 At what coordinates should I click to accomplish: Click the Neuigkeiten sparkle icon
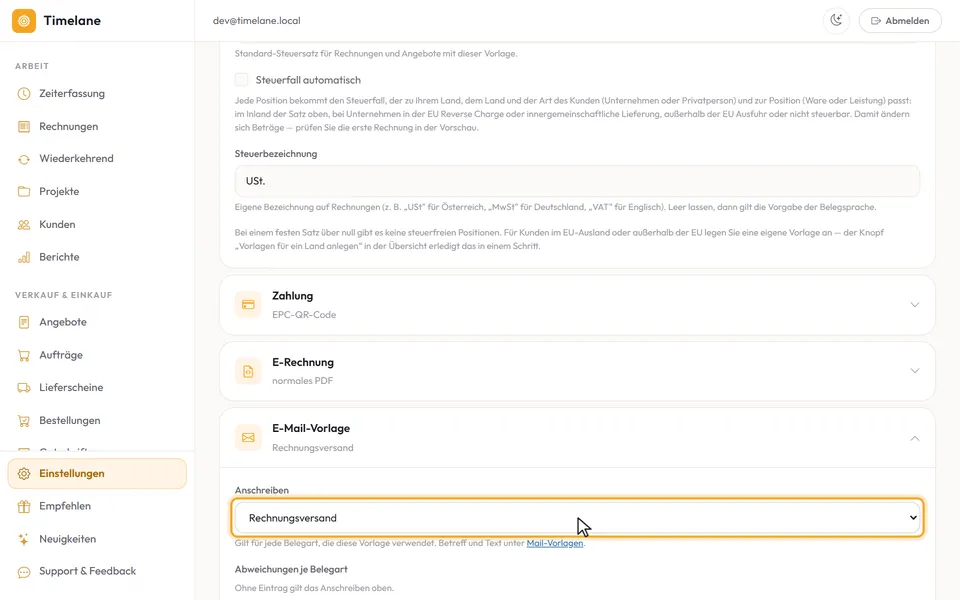click(24, 539)
